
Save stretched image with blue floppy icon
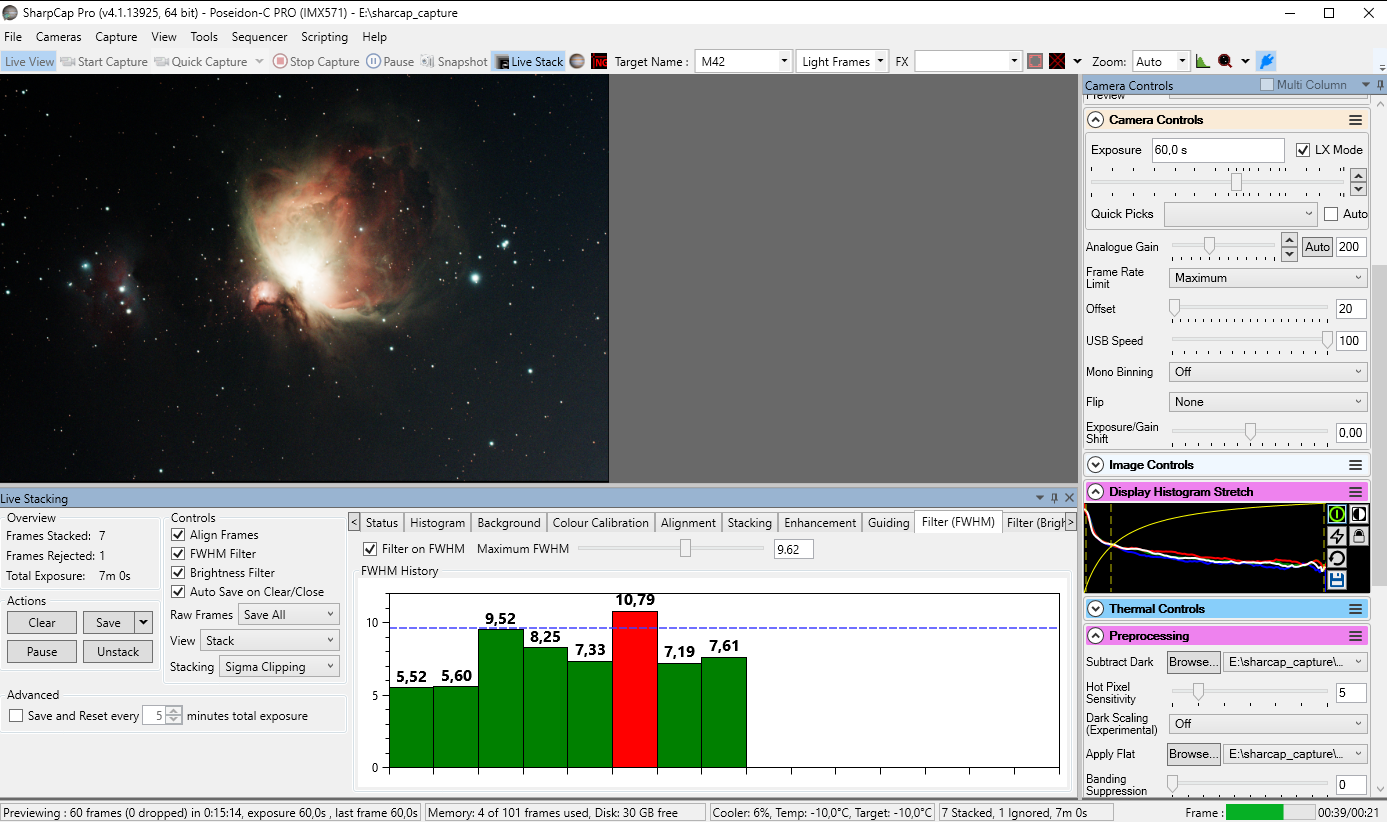tap(1337, 580)
